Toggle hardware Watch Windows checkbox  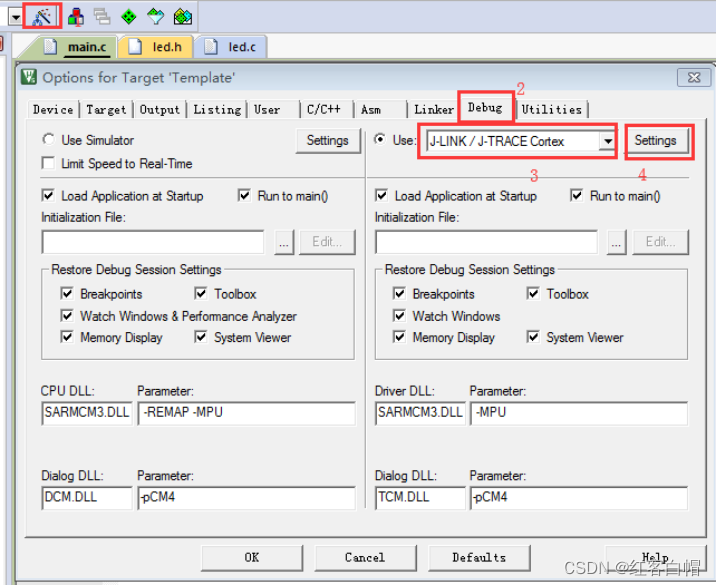[x=400, y=315]
